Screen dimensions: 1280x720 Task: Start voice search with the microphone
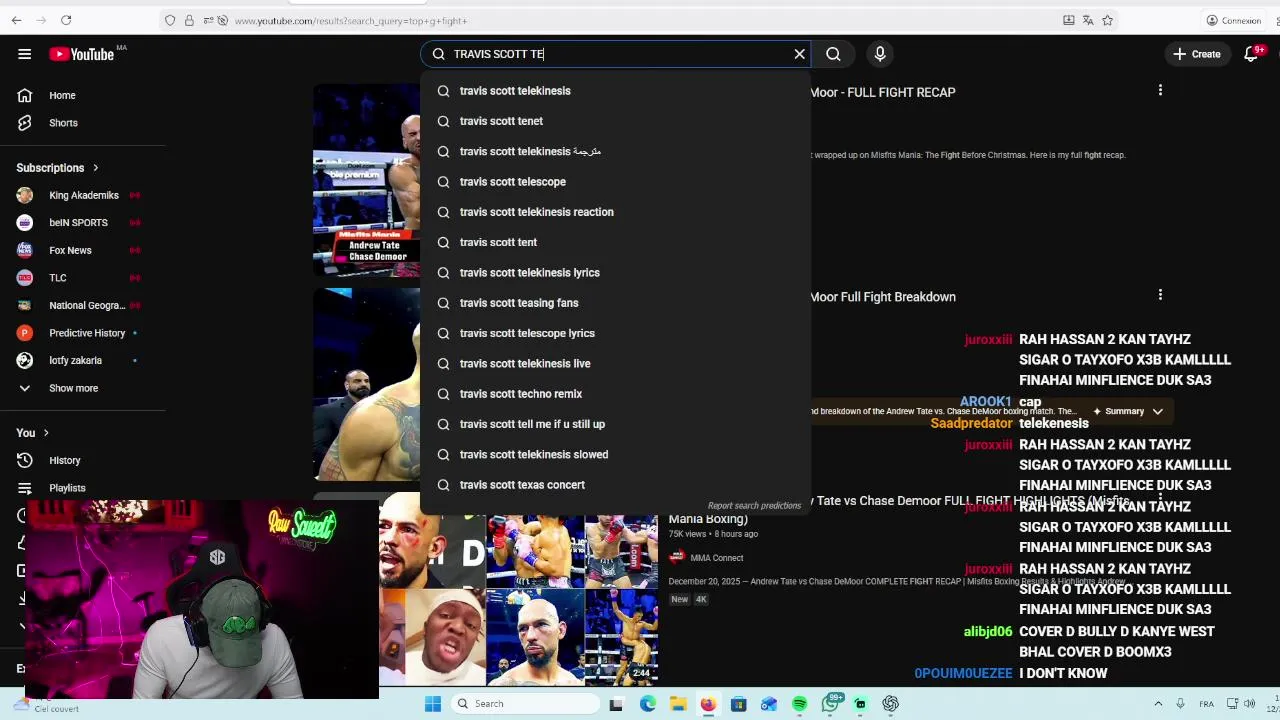click(880, 54)
